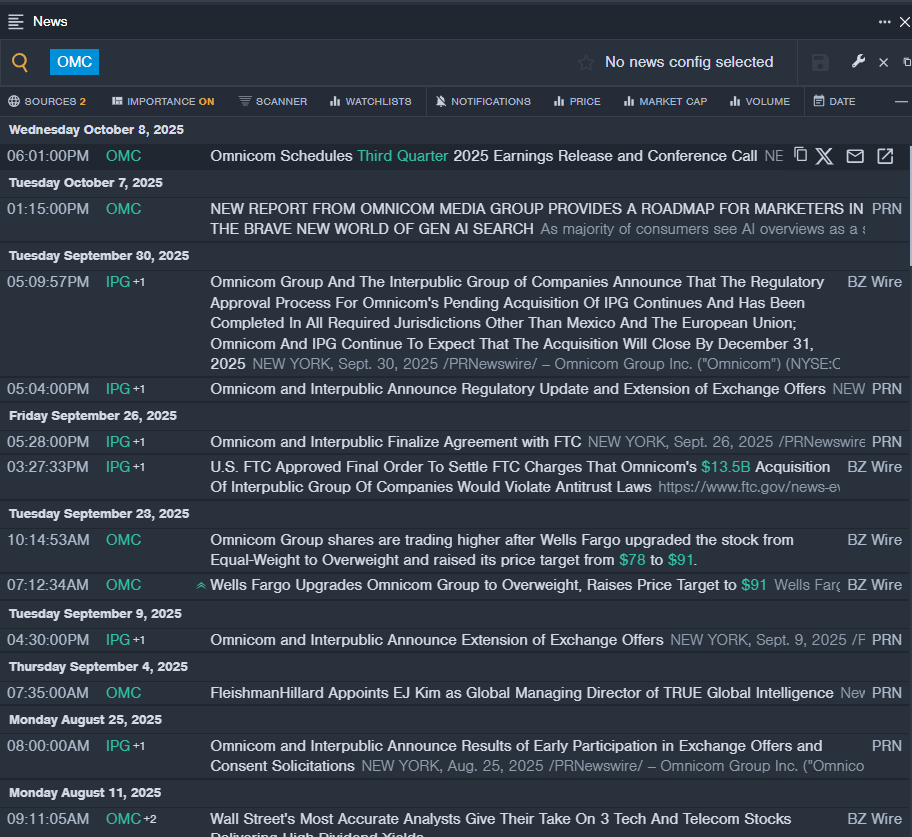Click the OMC ticker on FleishmanHillard story

123,693
